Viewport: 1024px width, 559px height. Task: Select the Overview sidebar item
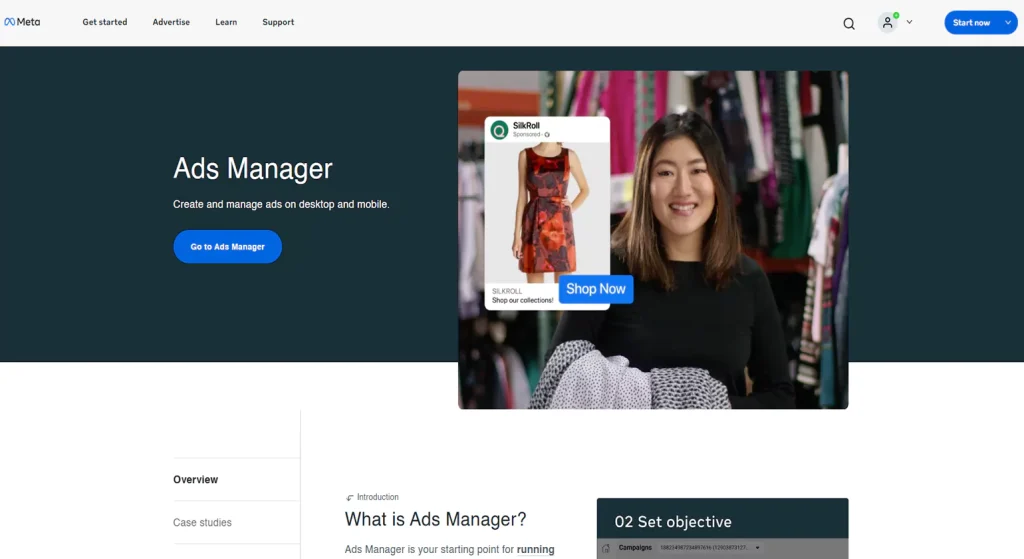195,479
